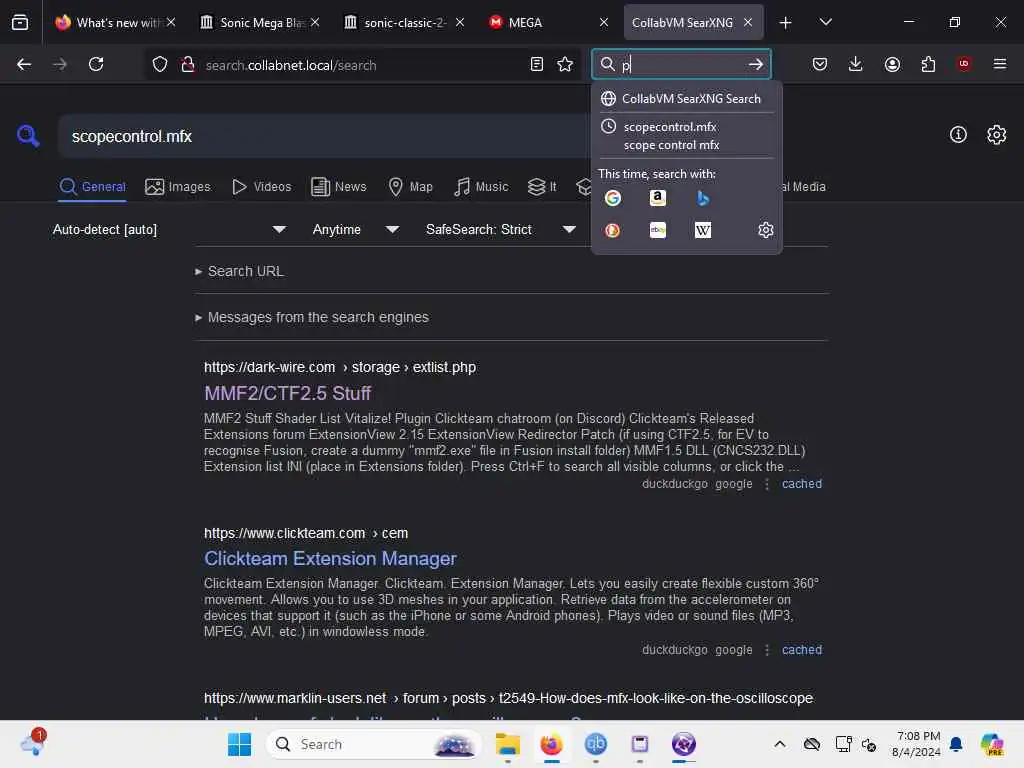This screenshot has height=768, width=1024.
Task: Open the Auto-detect language dropdown
Action: coord(169,230)
